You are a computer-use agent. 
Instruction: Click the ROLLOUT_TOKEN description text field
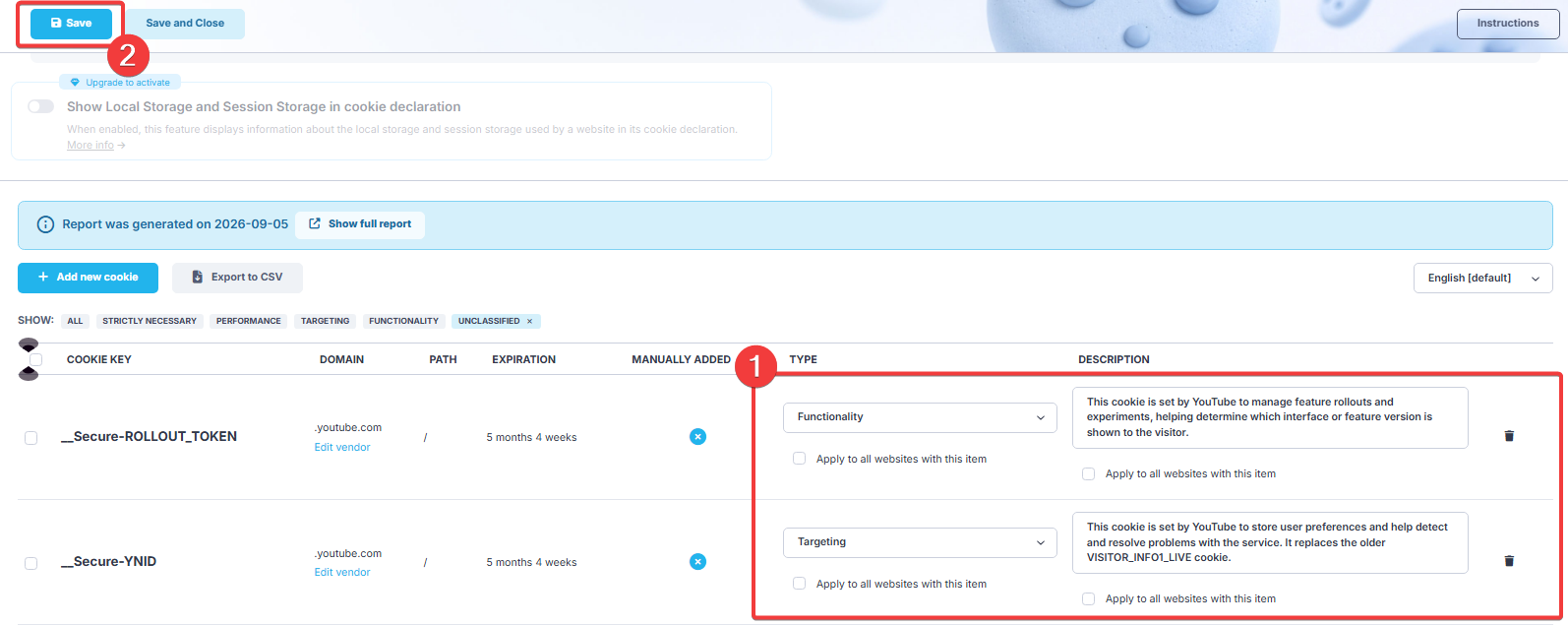point(1270,417)
